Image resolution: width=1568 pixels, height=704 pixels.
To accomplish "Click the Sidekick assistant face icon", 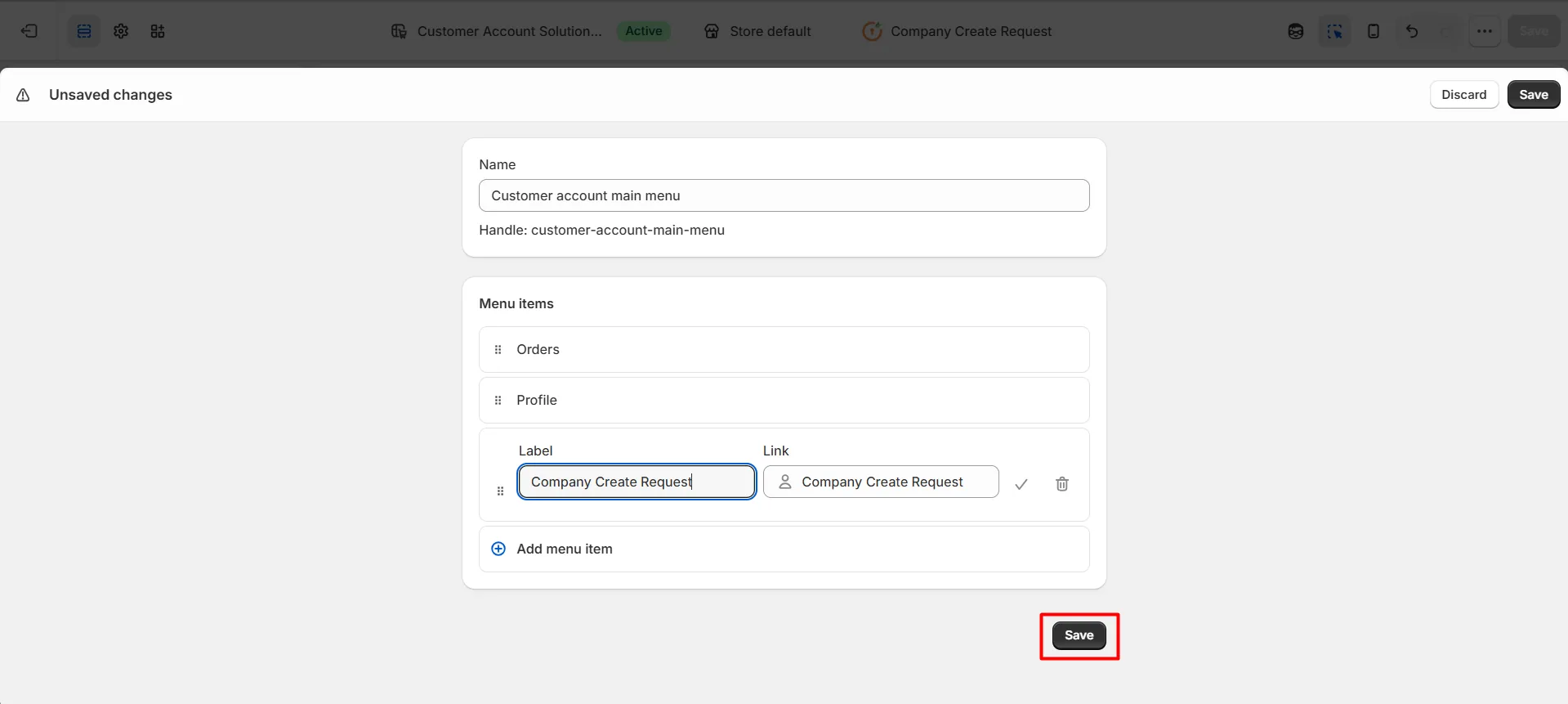I will pos(1296,31).
